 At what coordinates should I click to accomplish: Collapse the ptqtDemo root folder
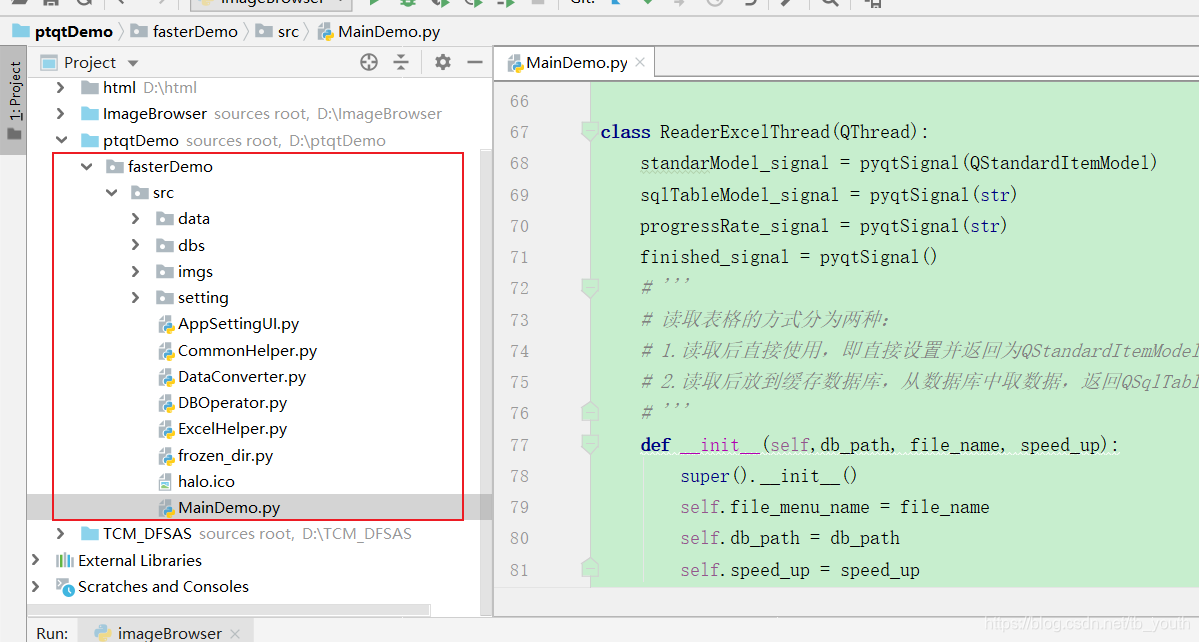click(61, 140)
